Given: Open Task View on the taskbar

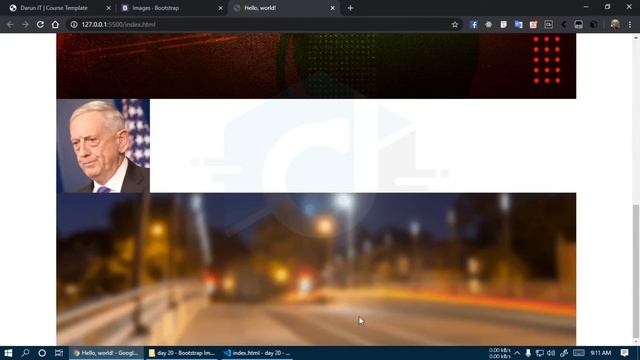Looking at the screenshot, I should 59,353.
